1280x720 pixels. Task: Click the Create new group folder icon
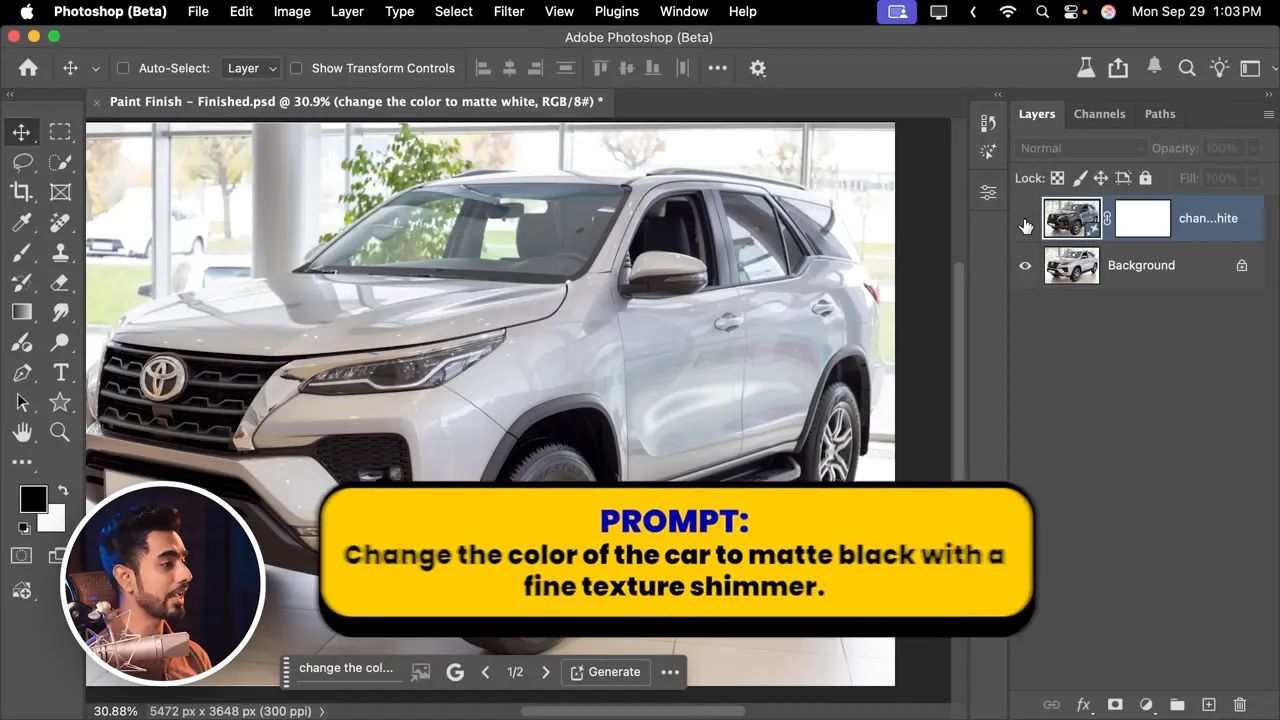pyautogui.click(x=1177, y=705)
